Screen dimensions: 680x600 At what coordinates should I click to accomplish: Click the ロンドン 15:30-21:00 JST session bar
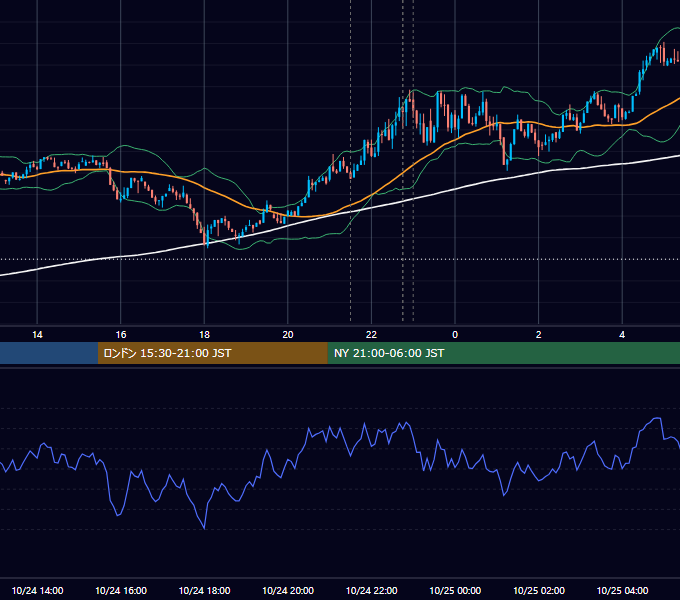pos(212,353)
